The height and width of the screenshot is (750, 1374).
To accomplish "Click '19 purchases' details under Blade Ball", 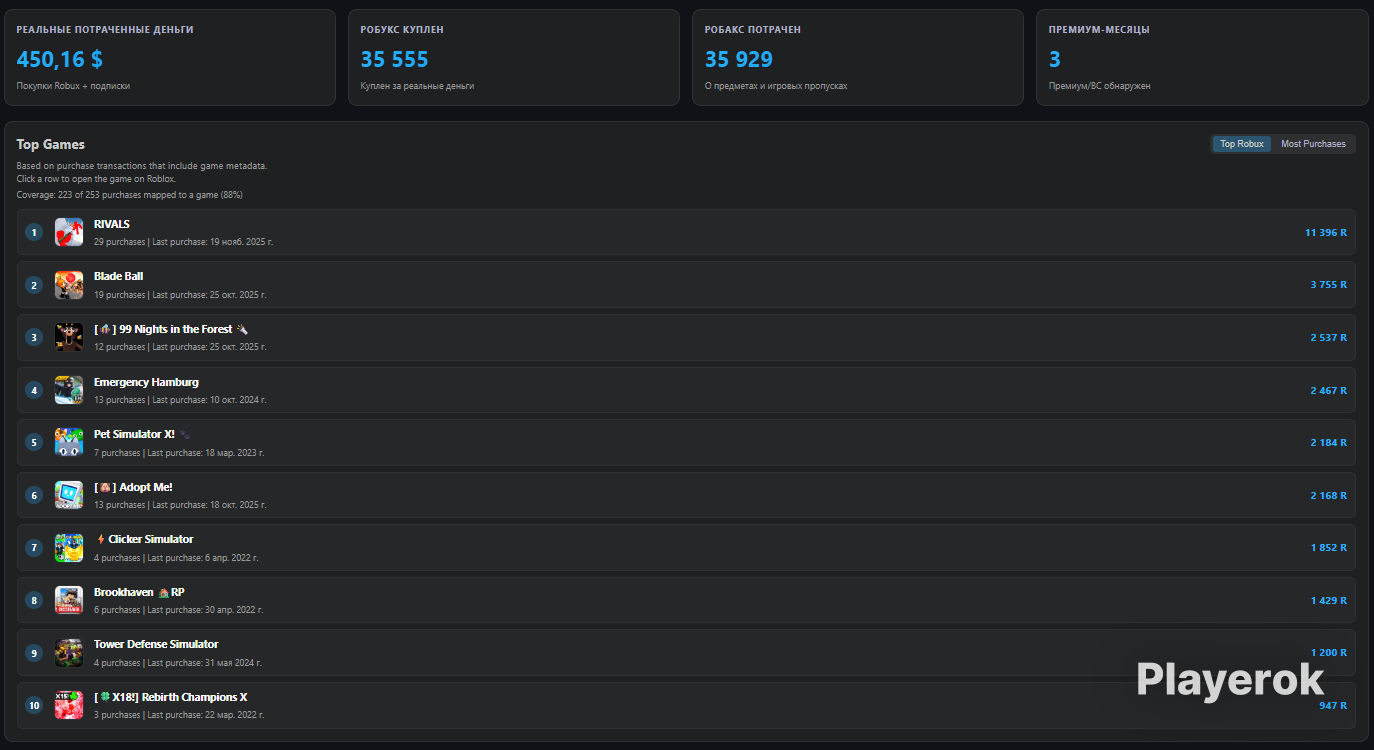I will tap(180, 295).
